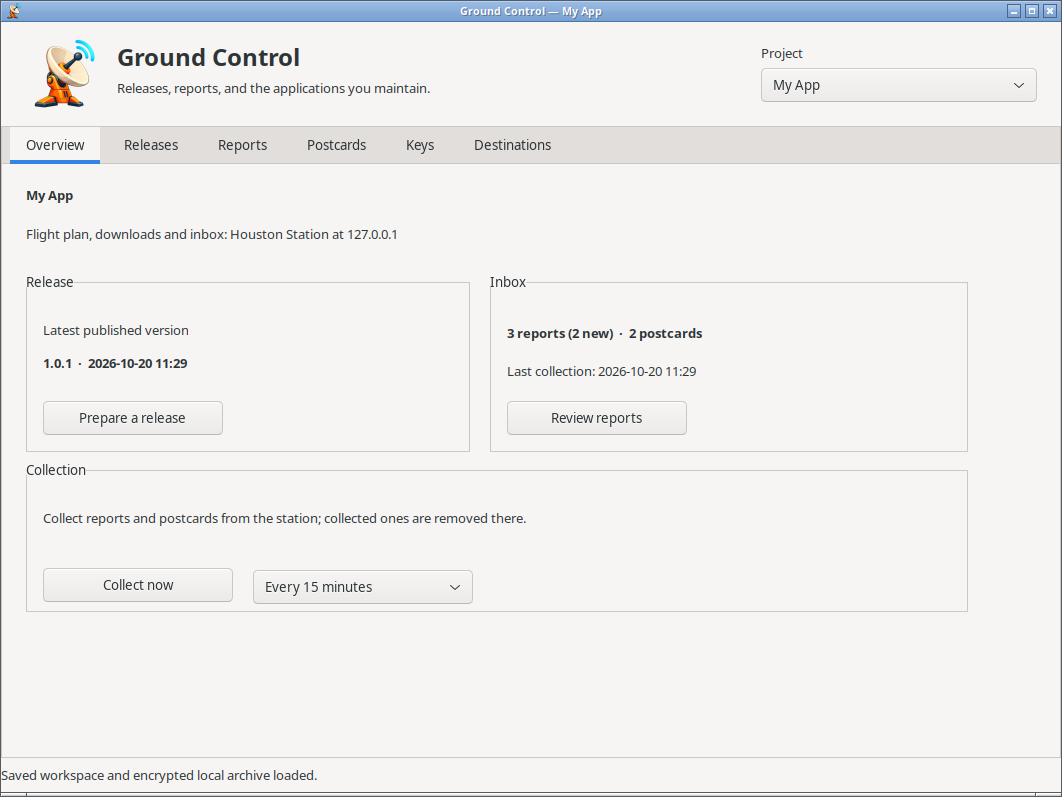1062x797 pixels.
Task: Select the Keys tab
Action: point(420,145)
